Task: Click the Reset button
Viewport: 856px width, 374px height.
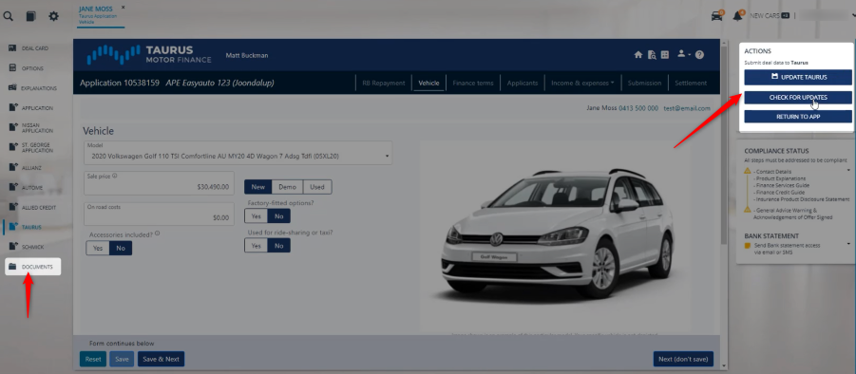Action: click(93, 359)
